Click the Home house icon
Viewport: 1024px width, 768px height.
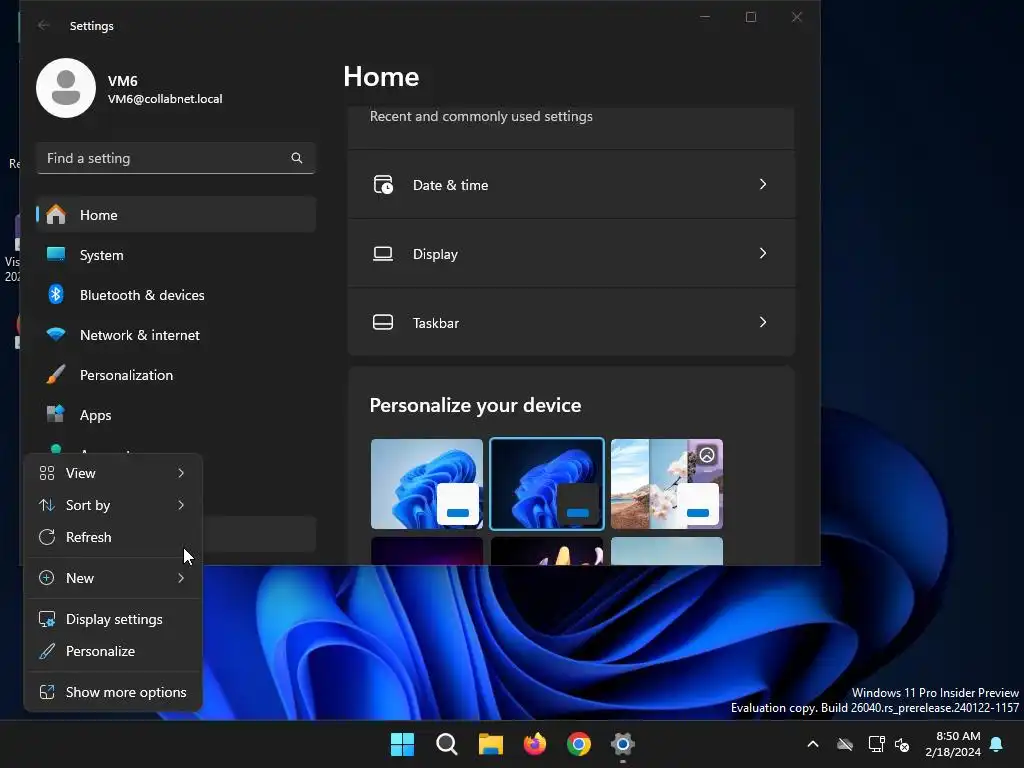pyautogui.click(x=56, y=214)
